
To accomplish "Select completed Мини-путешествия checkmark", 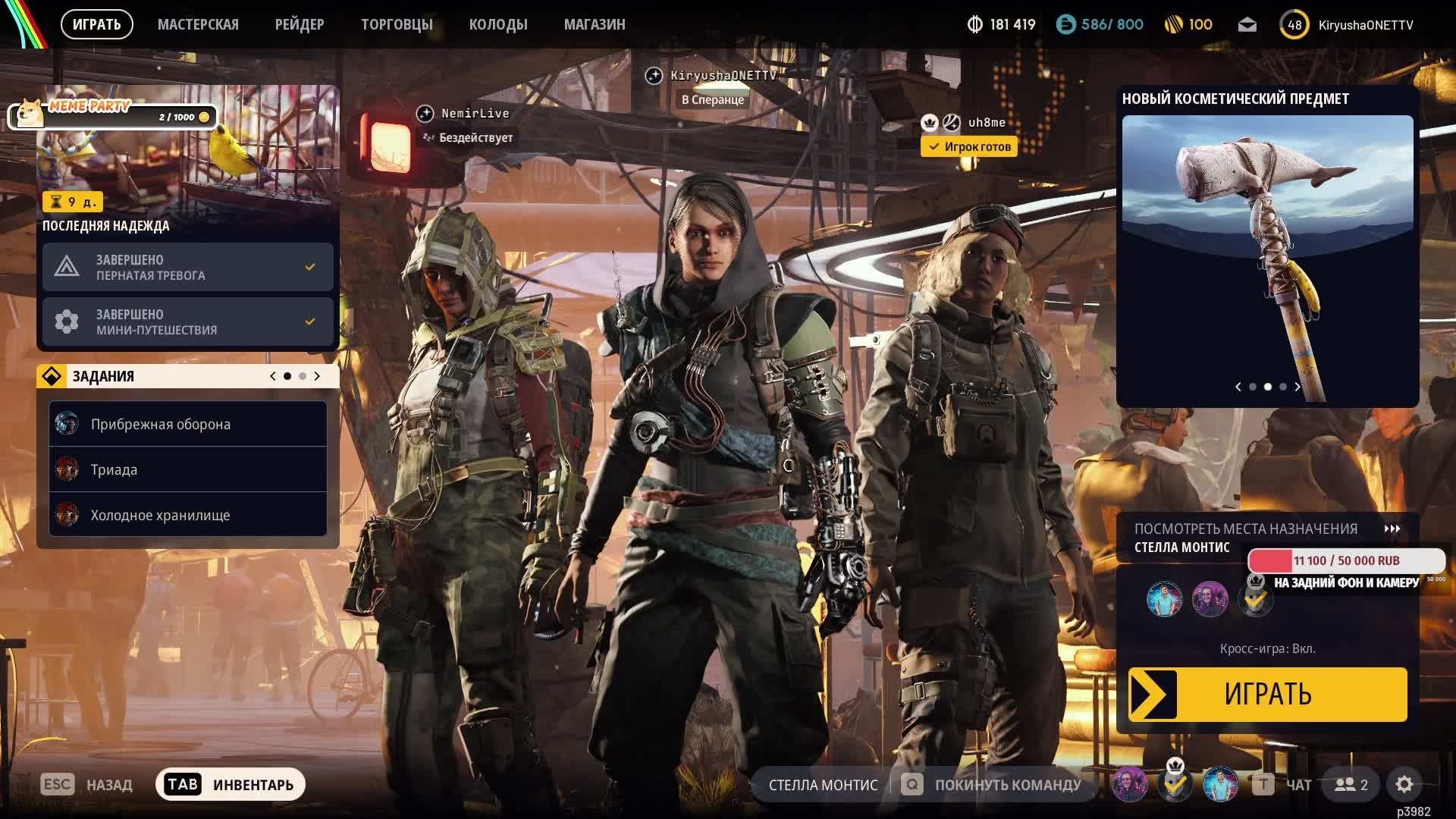I will tap(309, 322).
